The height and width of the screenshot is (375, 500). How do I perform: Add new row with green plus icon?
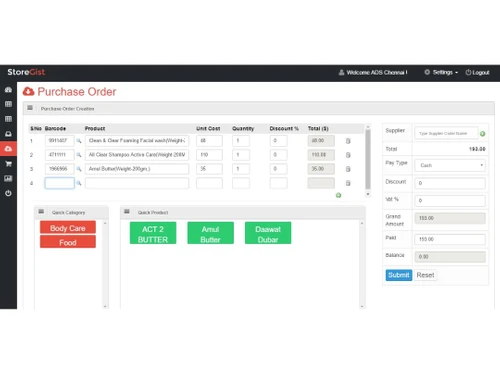click(x=338, y=195)
